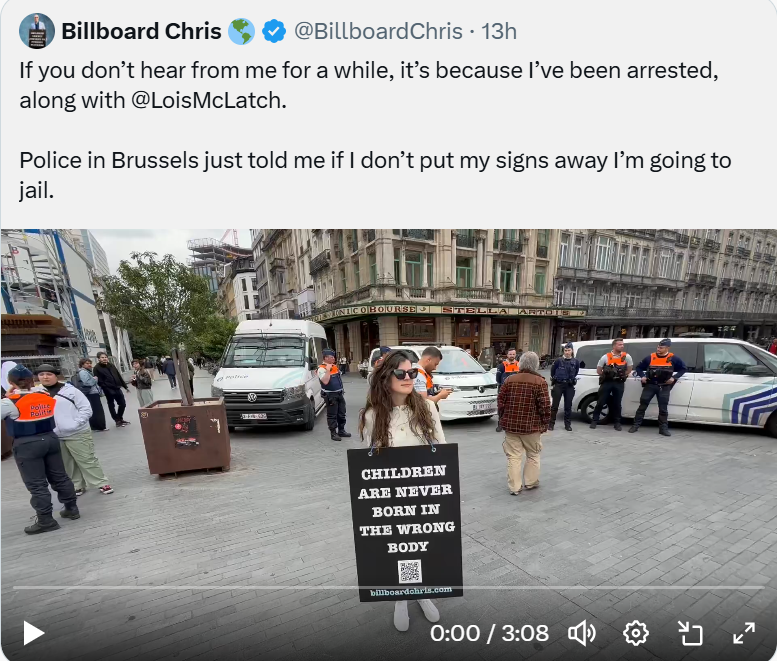The image size is (777, 661).
Task: Expand video to fullscreen
Action: (x=744, y=633)
